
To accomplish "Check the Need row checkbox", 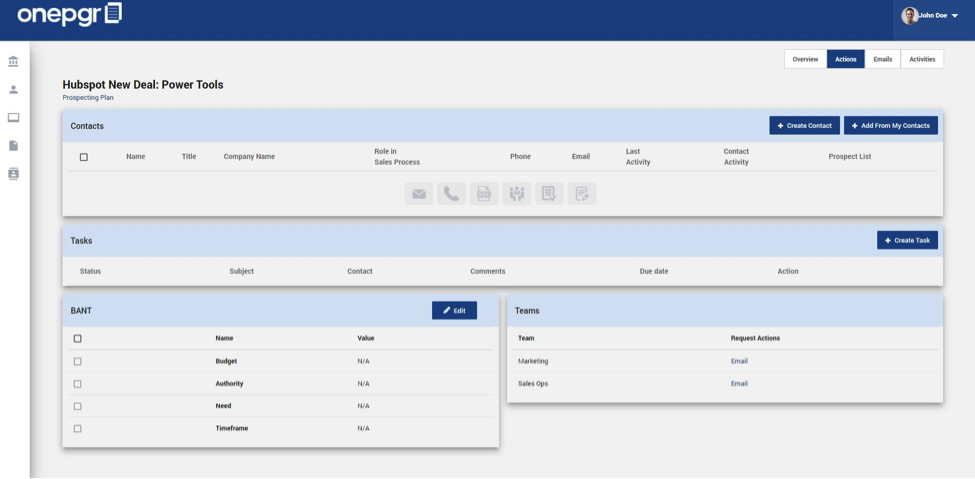I will 78,406.
